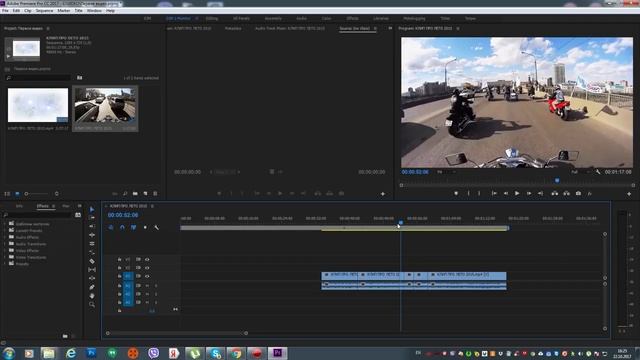Switch to Audio Track Mixer tab

click(x=290, y=29)
